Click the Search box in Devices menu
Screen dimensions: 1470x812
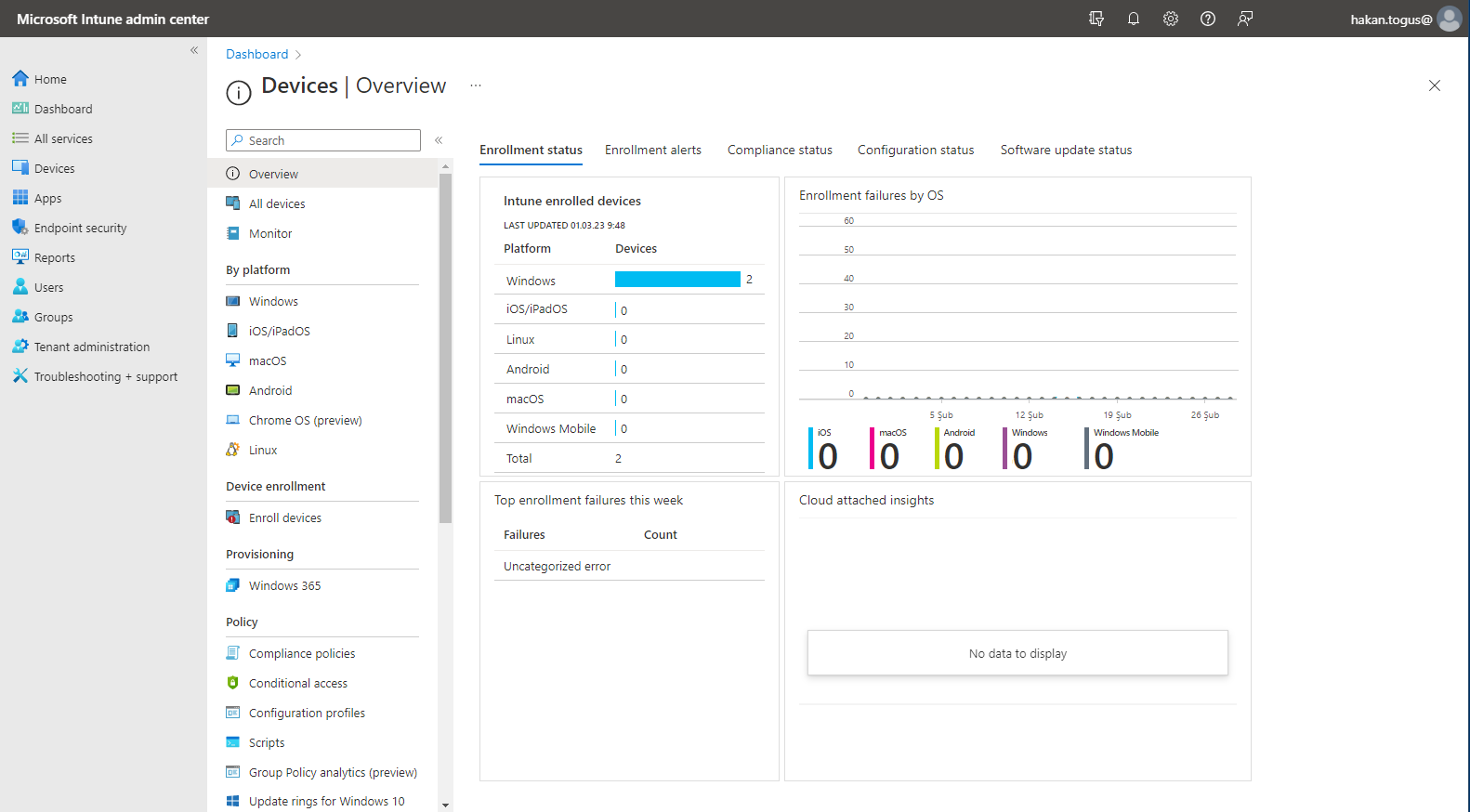[323, 140]
